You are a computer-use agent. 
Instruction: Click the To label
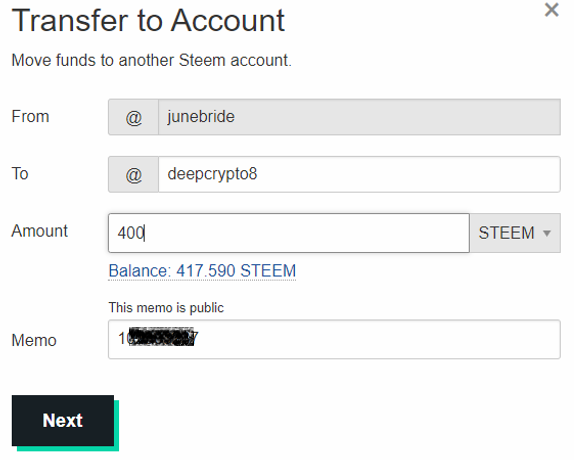(x=20, y=173)
